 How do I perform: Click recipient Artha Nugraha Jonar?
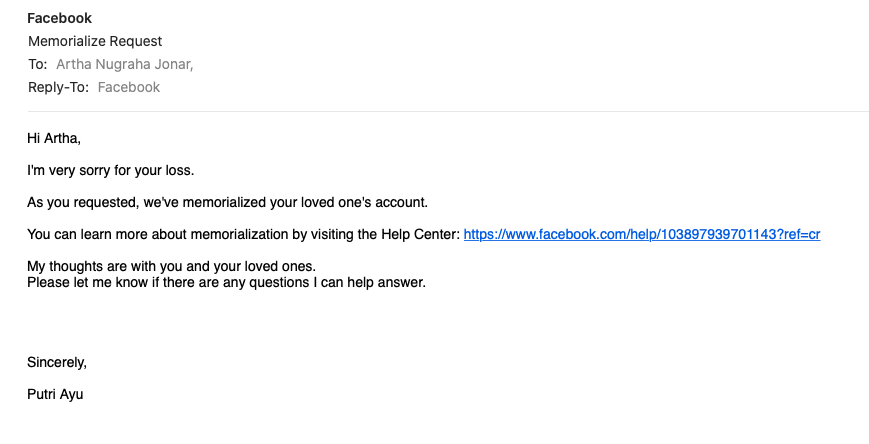coord(124,64)
